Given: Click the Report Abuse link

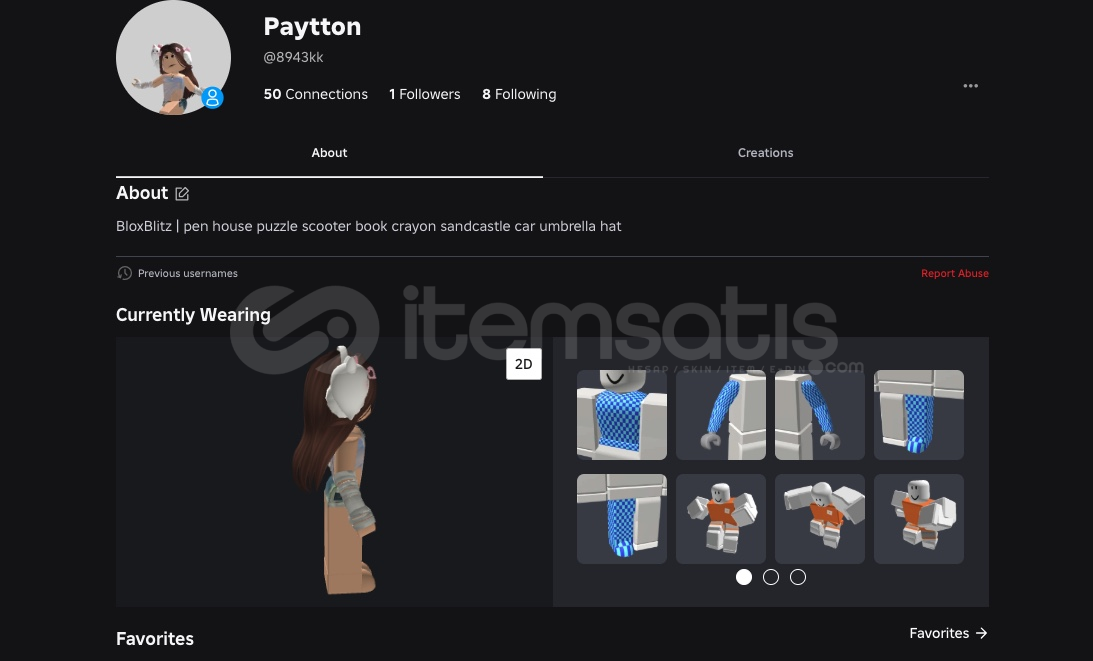Looking at the screenshot, I should point(954,273).
